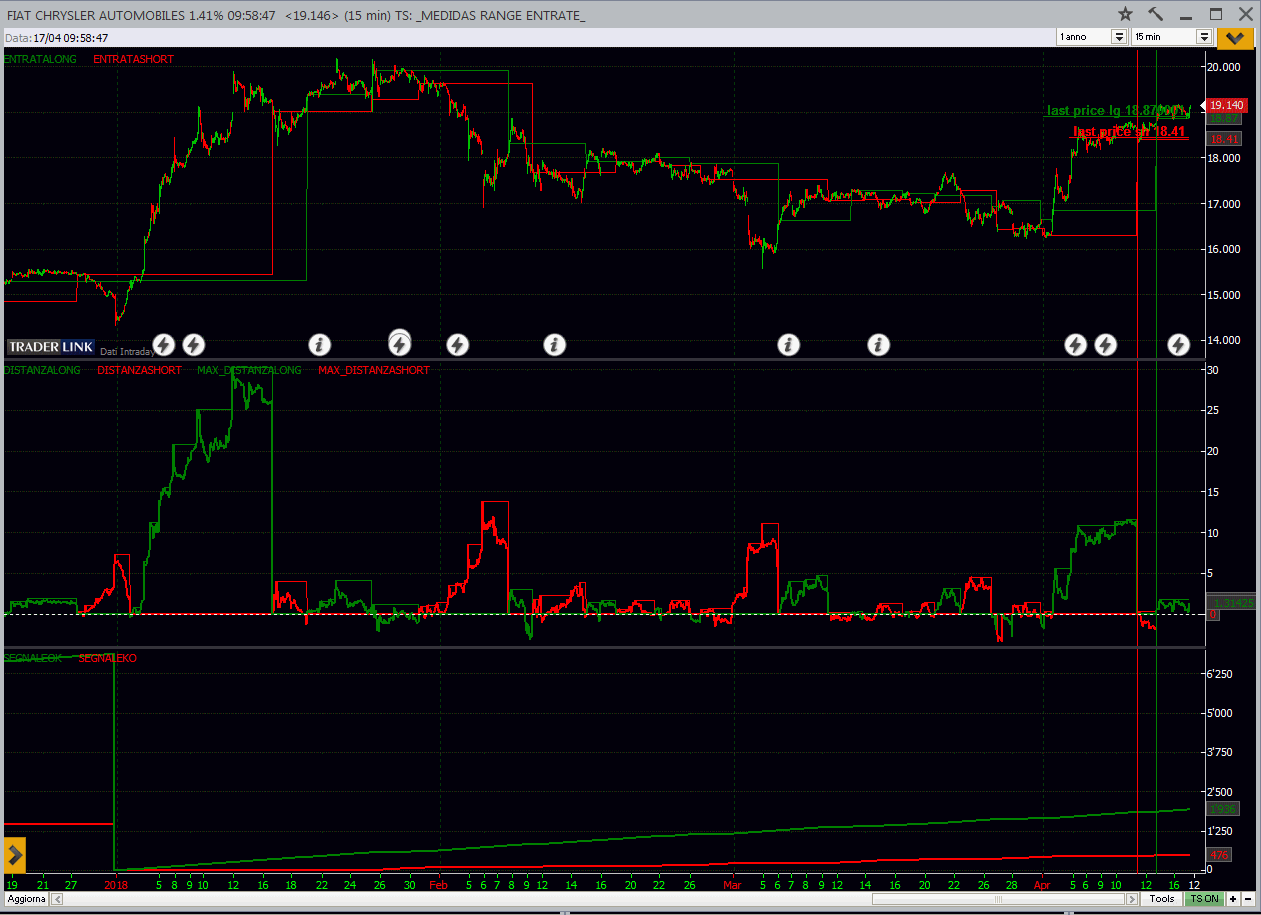Maximize the chart window
Viewport: 1261px width, 915px height.
(1216, 14)
